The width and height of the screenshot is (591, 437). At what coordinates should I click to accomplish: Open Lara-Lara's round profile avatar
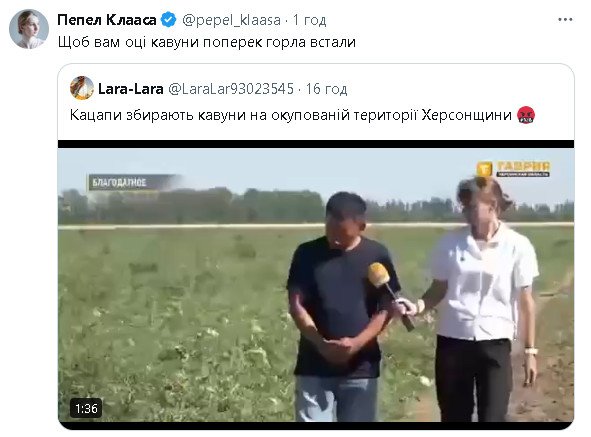tap(82, 88)
